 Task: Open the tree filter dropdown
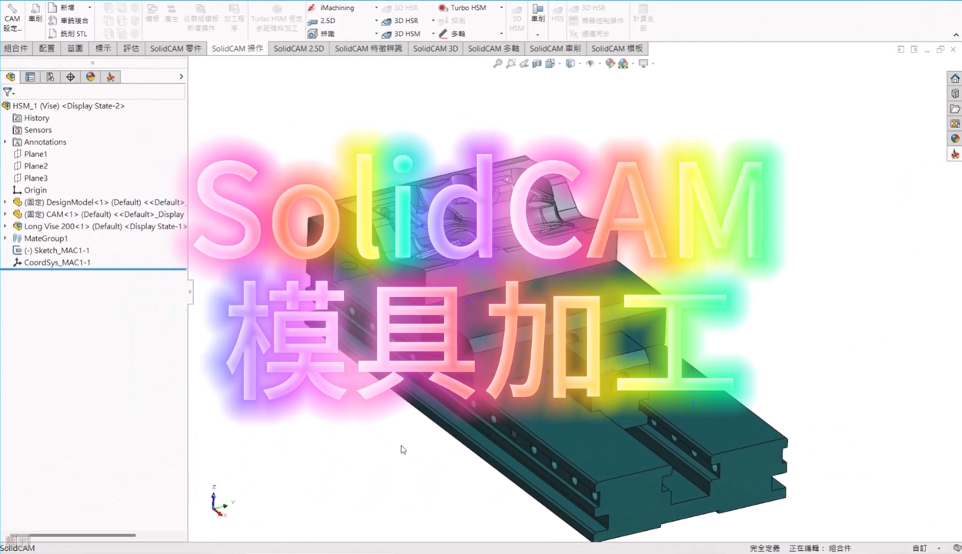pos(9,92)
